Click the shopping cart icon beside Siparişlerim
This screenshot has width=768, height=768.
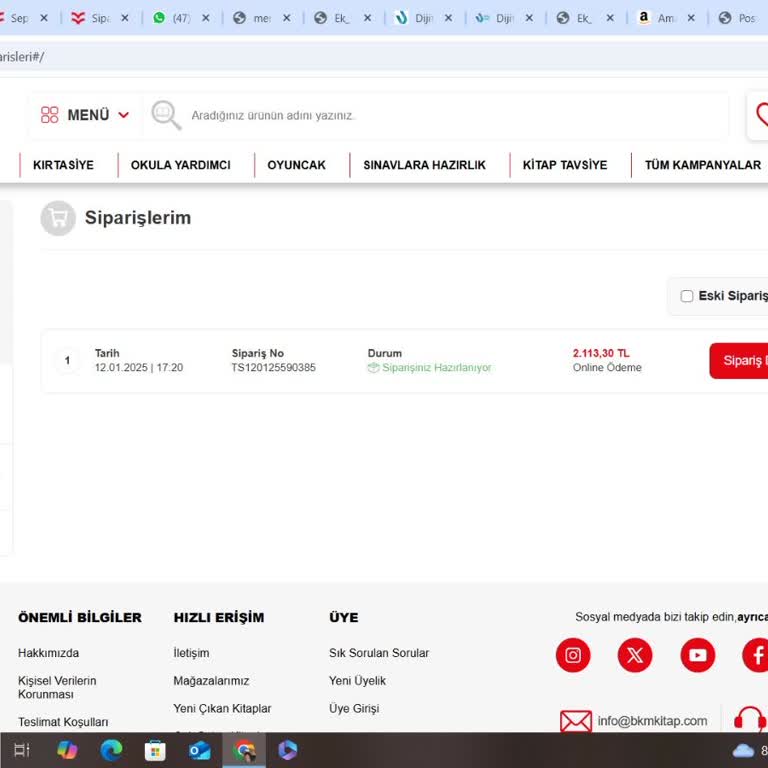58,218
